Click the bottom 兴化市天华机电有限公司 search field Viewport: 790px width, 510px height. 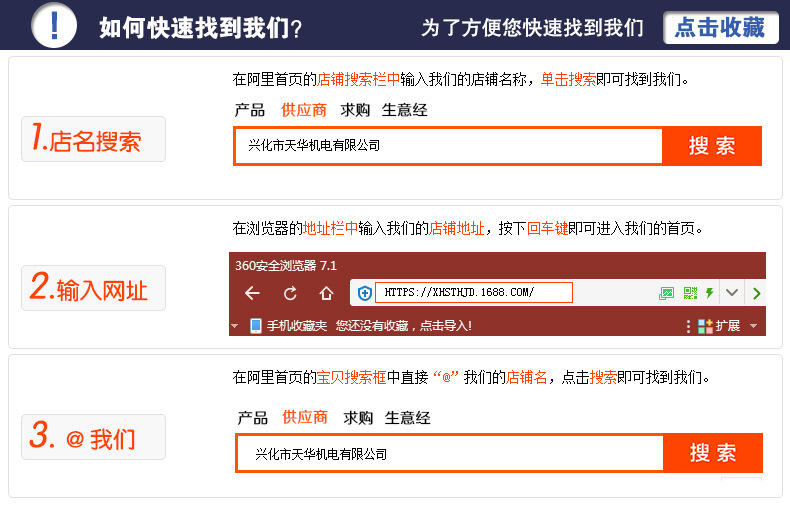[x=450, y=454]
